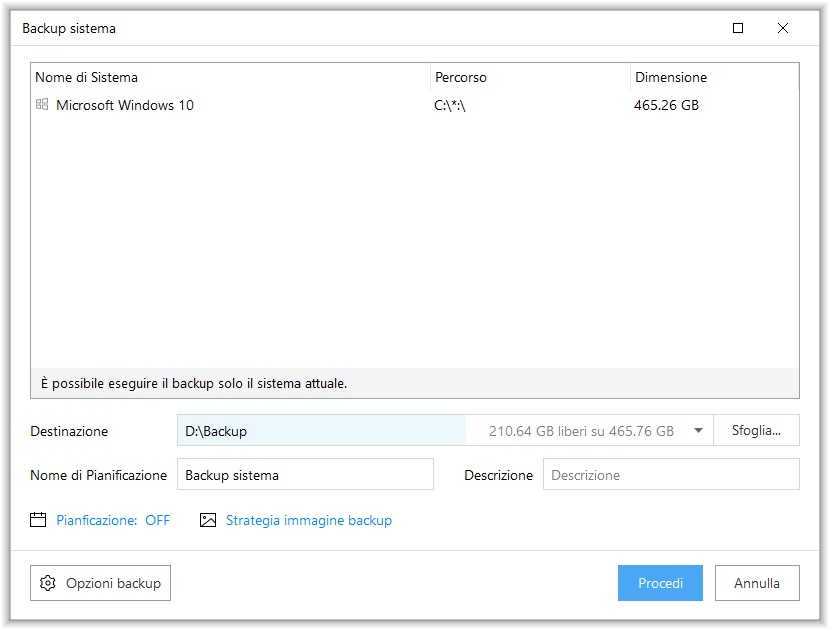
Task: Focus the Nome di Pianificazione text field
Action: click(x=305, y=475)
